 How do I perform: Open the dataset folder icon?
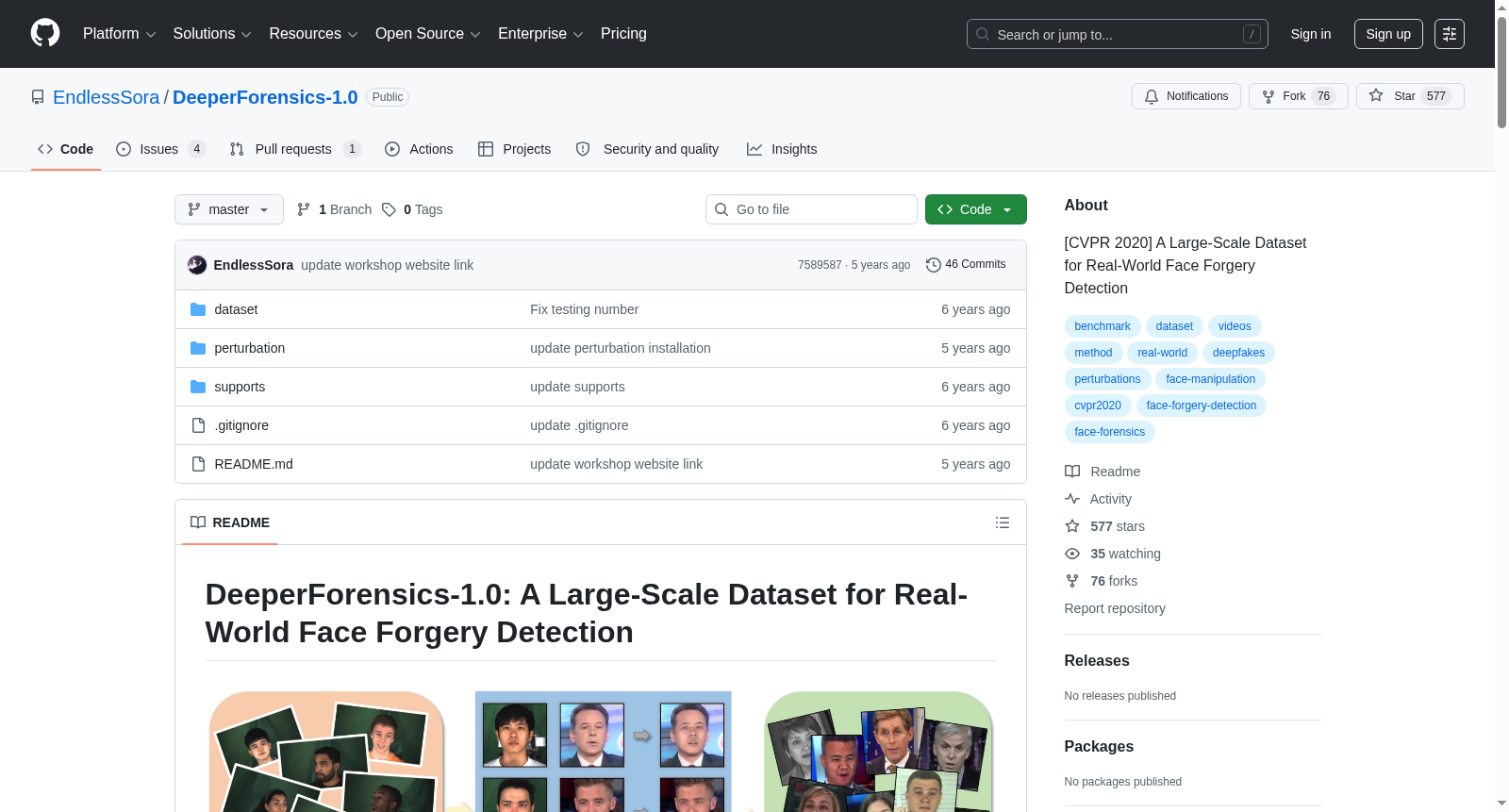[198, 309]
